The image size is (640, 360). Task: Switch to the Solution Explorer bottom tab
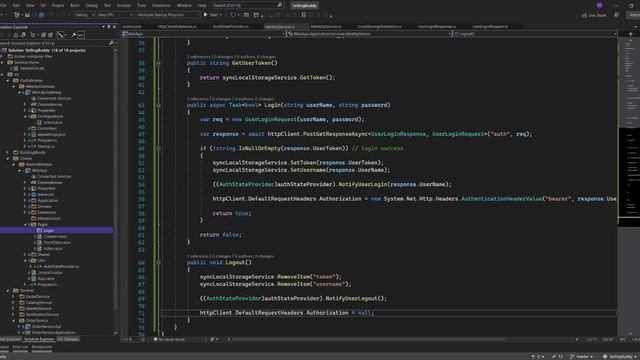coord(39,339)
